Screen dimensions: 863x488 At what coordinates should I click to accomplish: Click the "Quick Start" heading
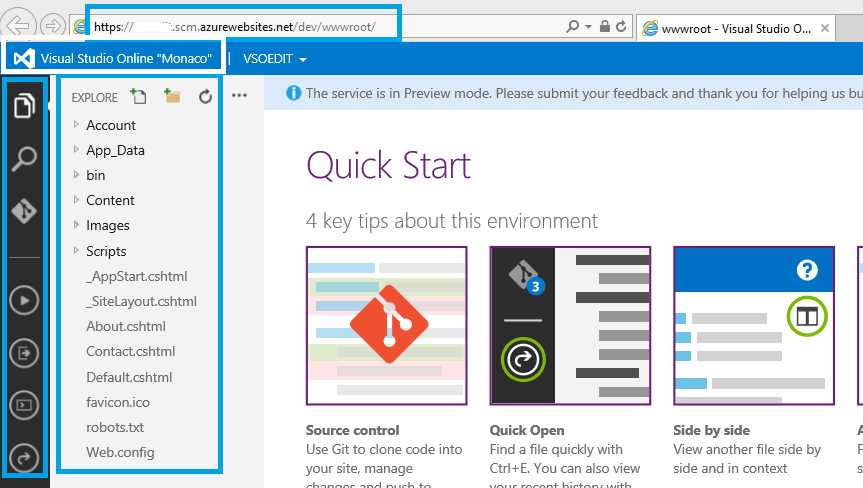[389, 165]
